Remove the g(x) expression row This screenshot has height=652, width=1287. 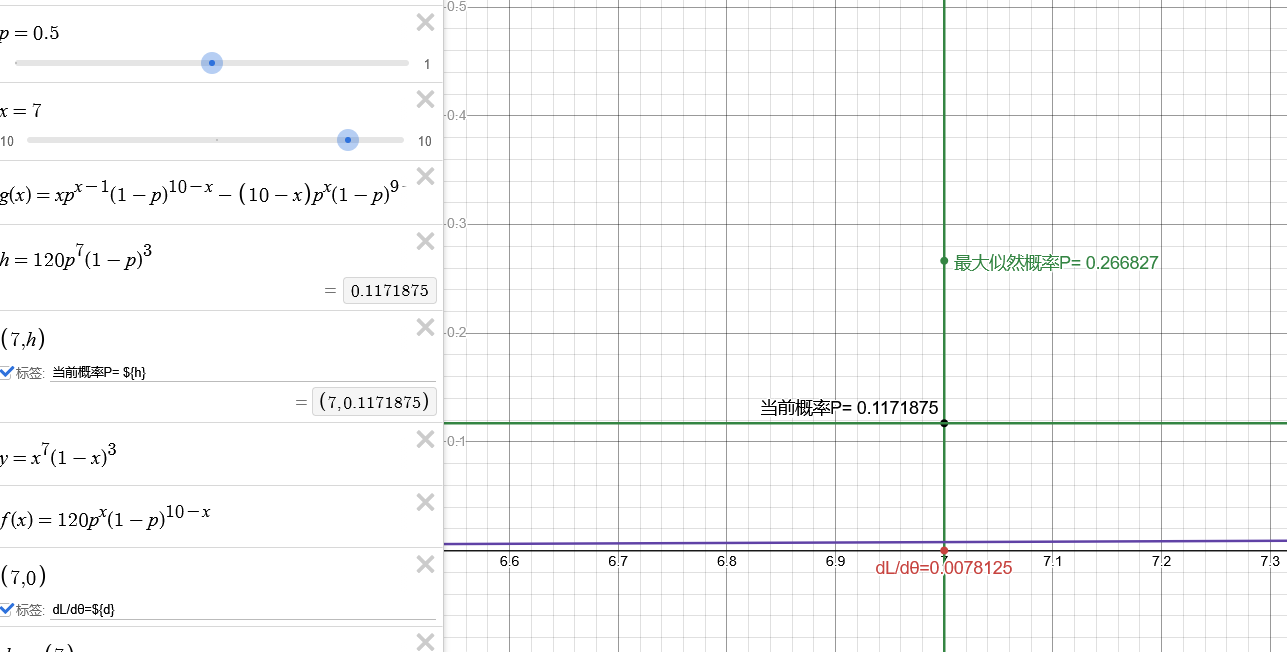tap(425, 176)
